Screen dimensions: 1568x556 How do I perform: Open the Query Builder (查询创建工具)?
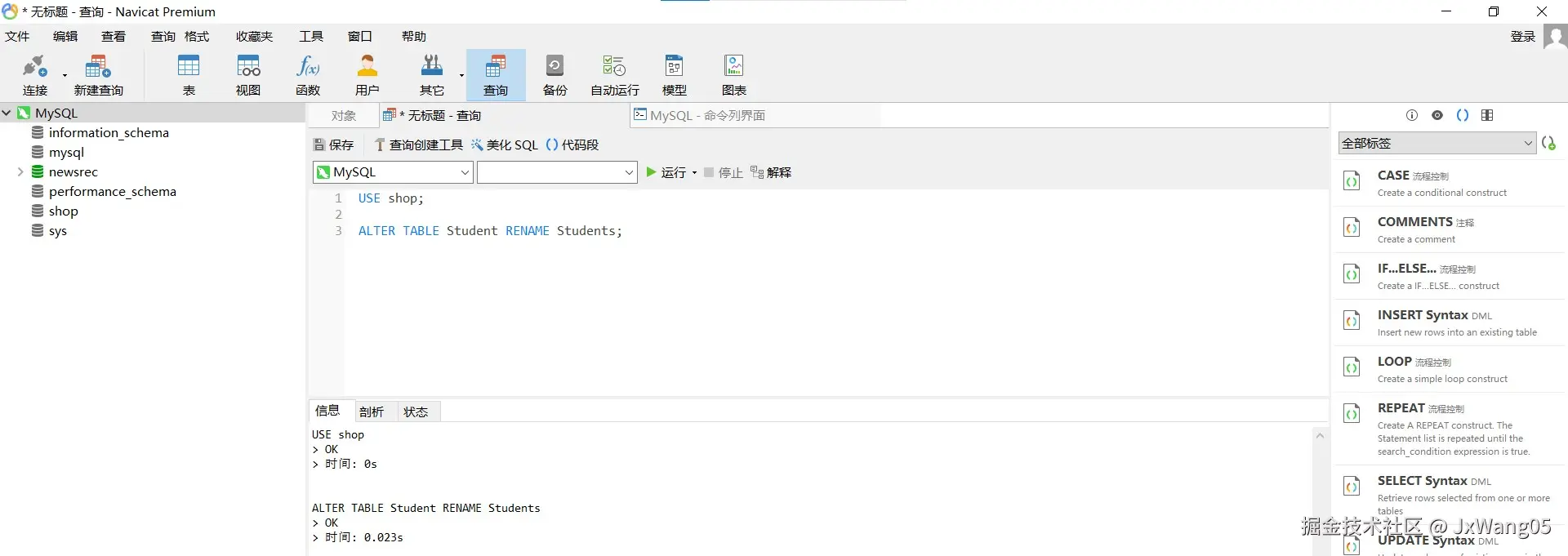pos(418,145)
